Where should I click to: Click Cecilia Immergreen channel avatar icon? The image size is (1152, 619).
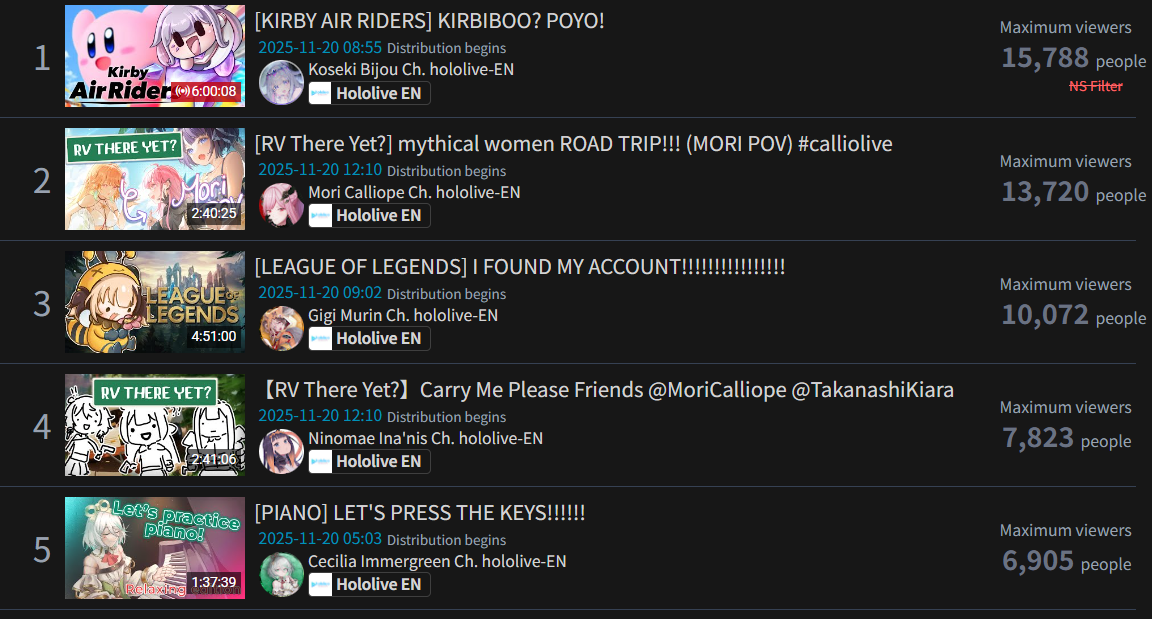click(281, 574)
